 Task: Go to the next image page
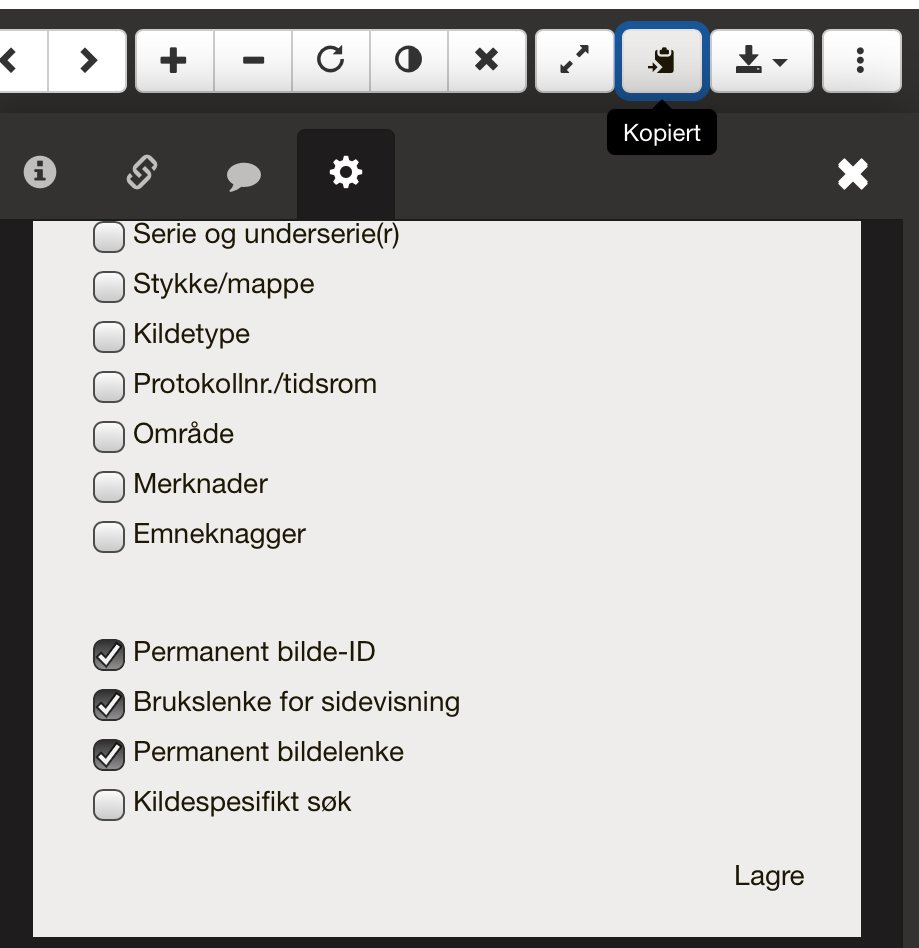pos(88,61)
